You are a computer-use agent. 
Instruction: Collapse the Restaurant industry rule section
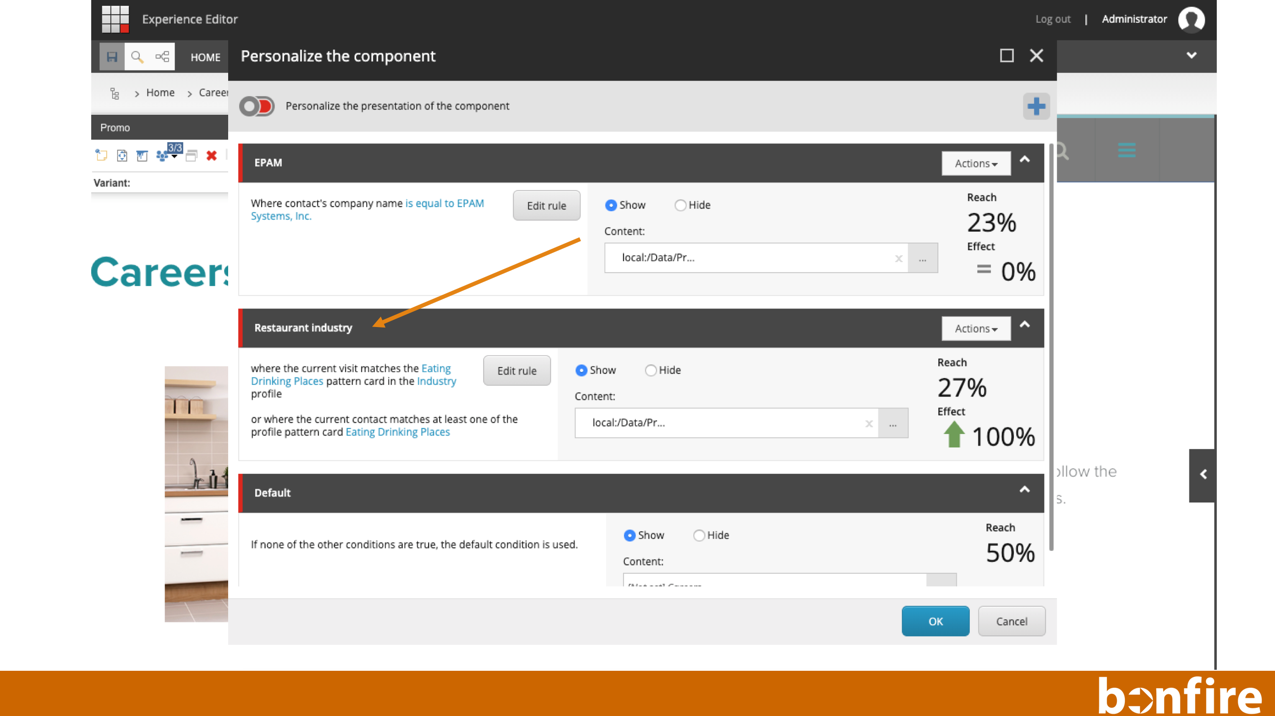coord(1025,325)
